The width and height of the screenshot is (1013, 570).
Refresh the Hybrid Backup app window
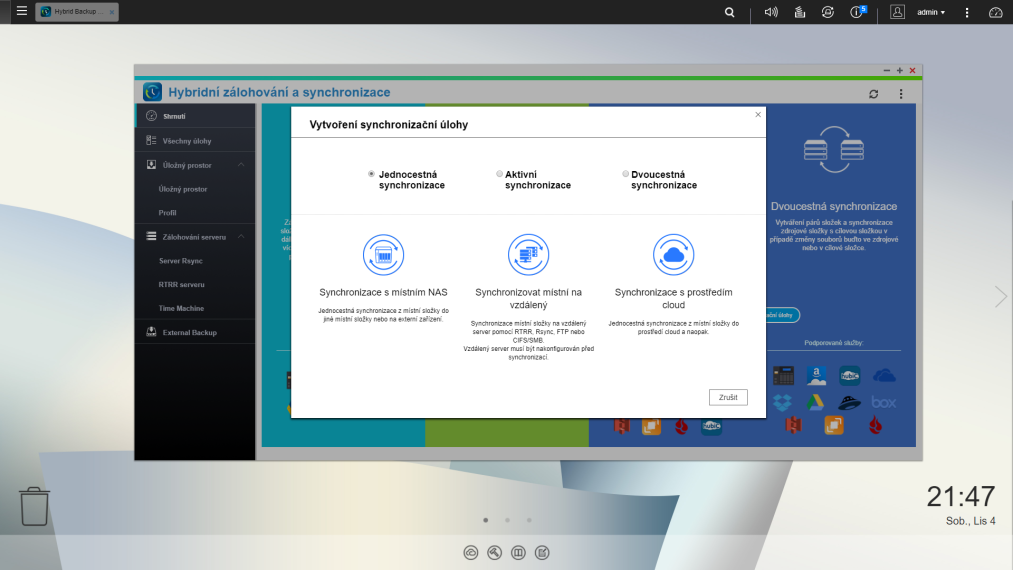pyautogui.click(x=873, y=94)
